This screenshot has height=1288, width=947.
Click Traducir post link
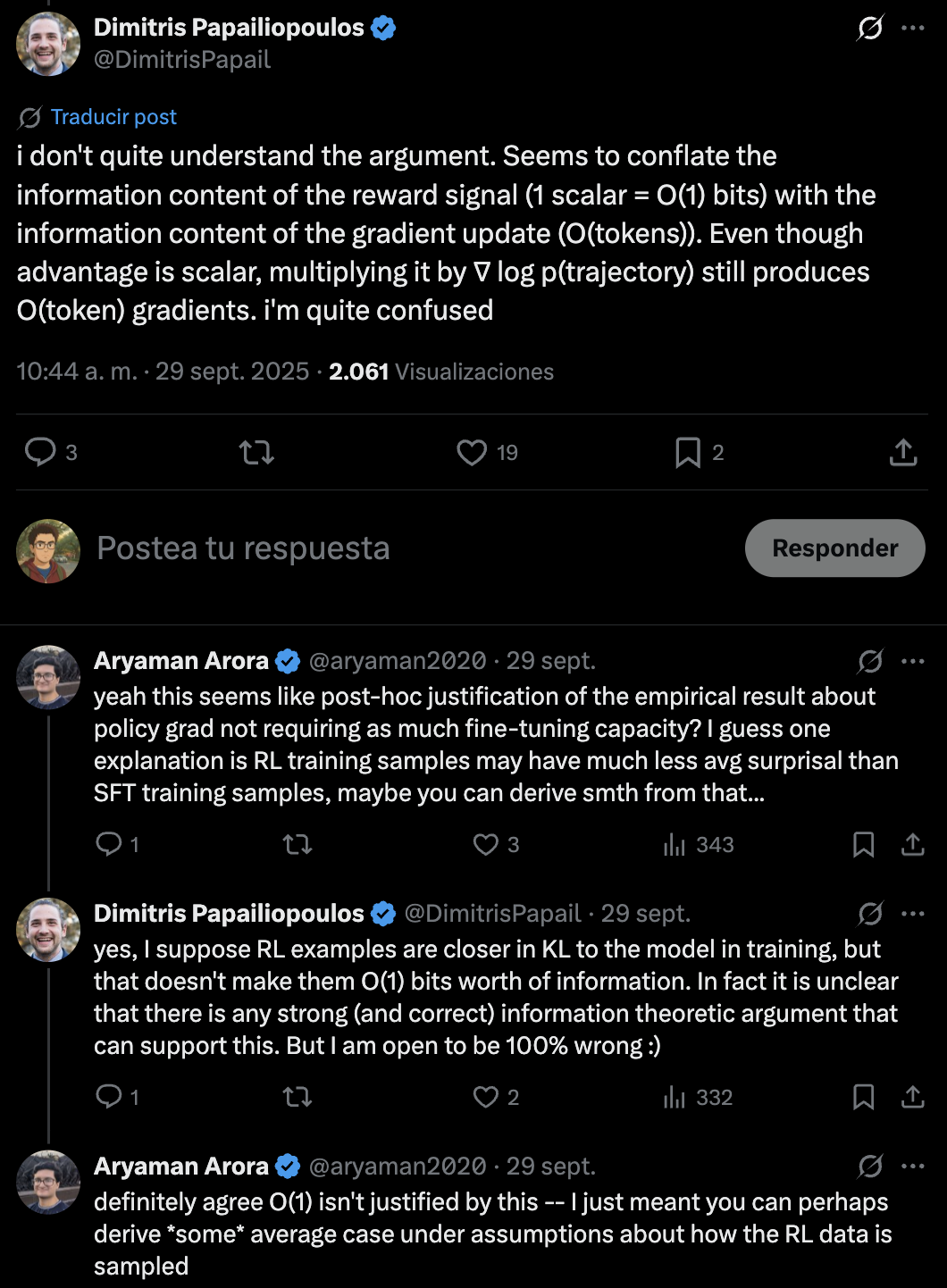click(113, 117)
